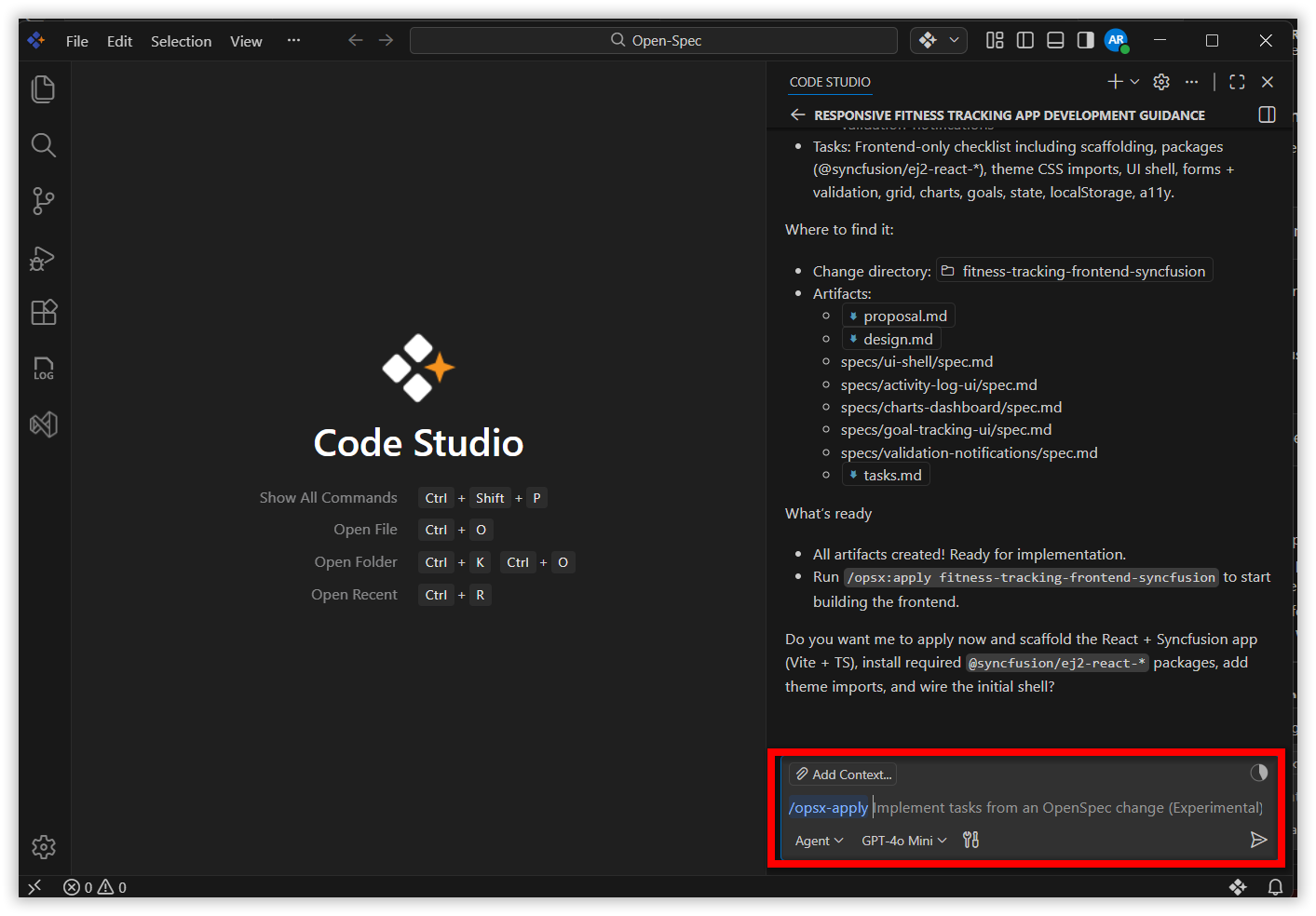Select the CODE STUDIO panel tab

click(830, 82)
